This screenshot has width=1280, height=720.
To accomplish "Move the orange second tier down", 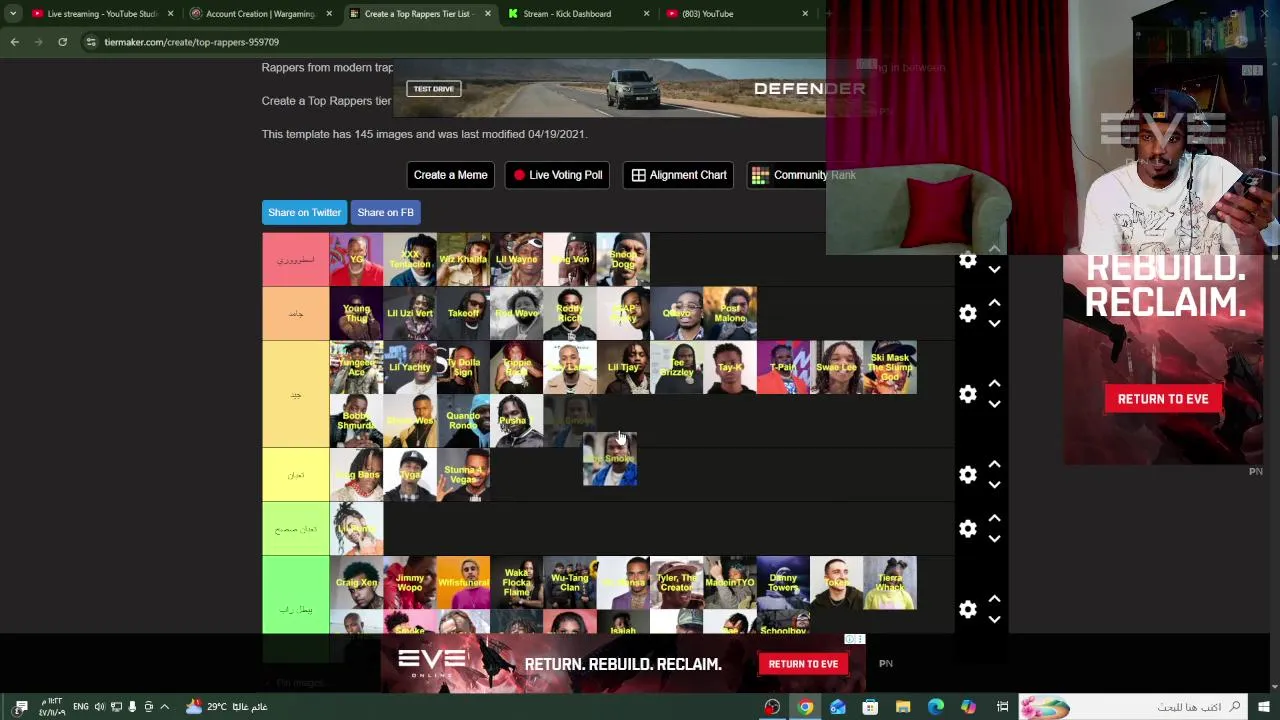I will (x=994, y=324).
